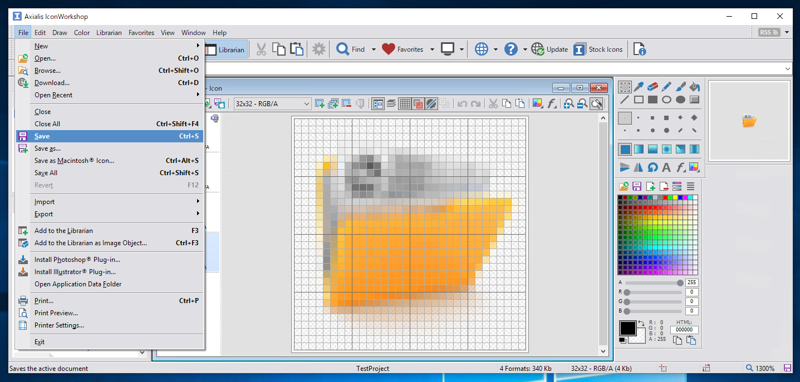Toggle the transparency overlay display button
Screen dimensions: 800x382
[417, 104]
